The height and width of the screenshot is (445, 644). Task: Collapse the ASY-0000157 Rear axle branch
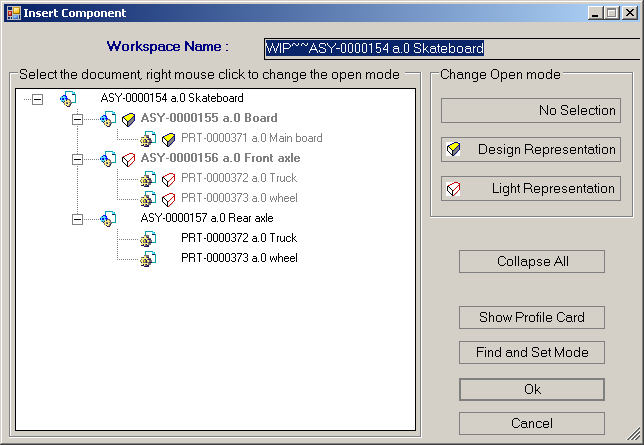click(x=78, y=218)
